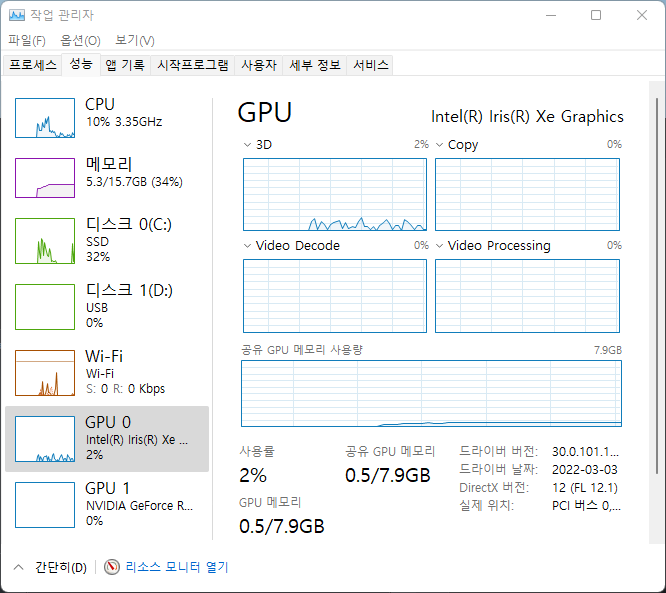Collapse view with the 간단히 chevron

(18, 567)
